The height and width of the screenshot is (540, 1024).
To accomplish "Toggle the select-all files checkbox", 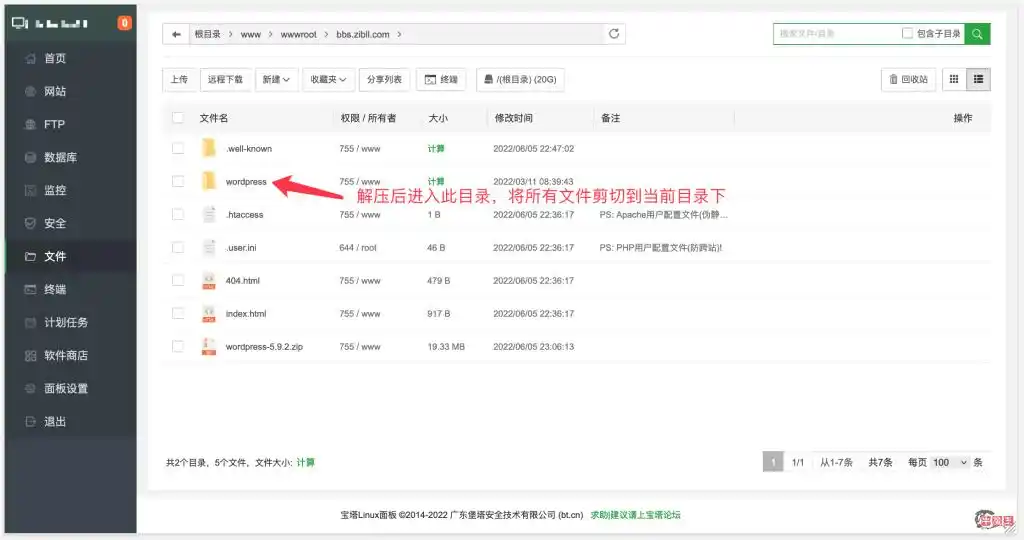I will 178,118.
